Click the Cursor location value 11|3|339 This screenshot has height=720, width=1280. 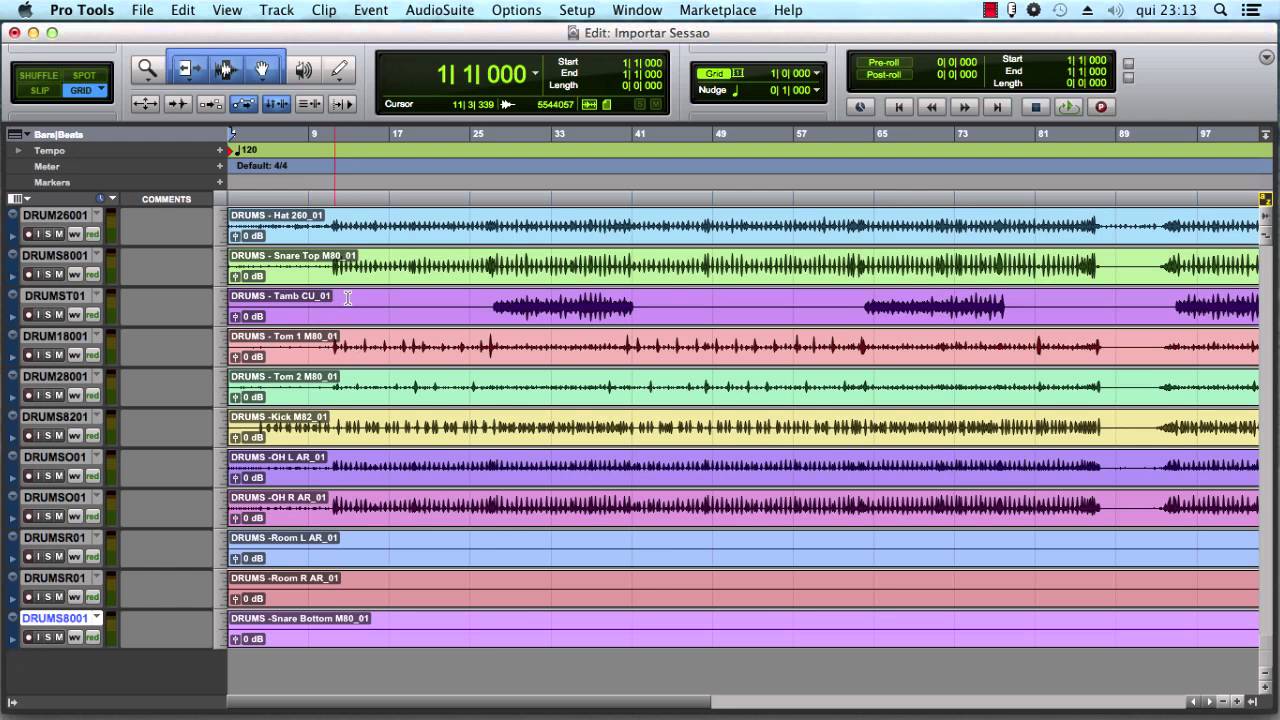coord(473,104)
